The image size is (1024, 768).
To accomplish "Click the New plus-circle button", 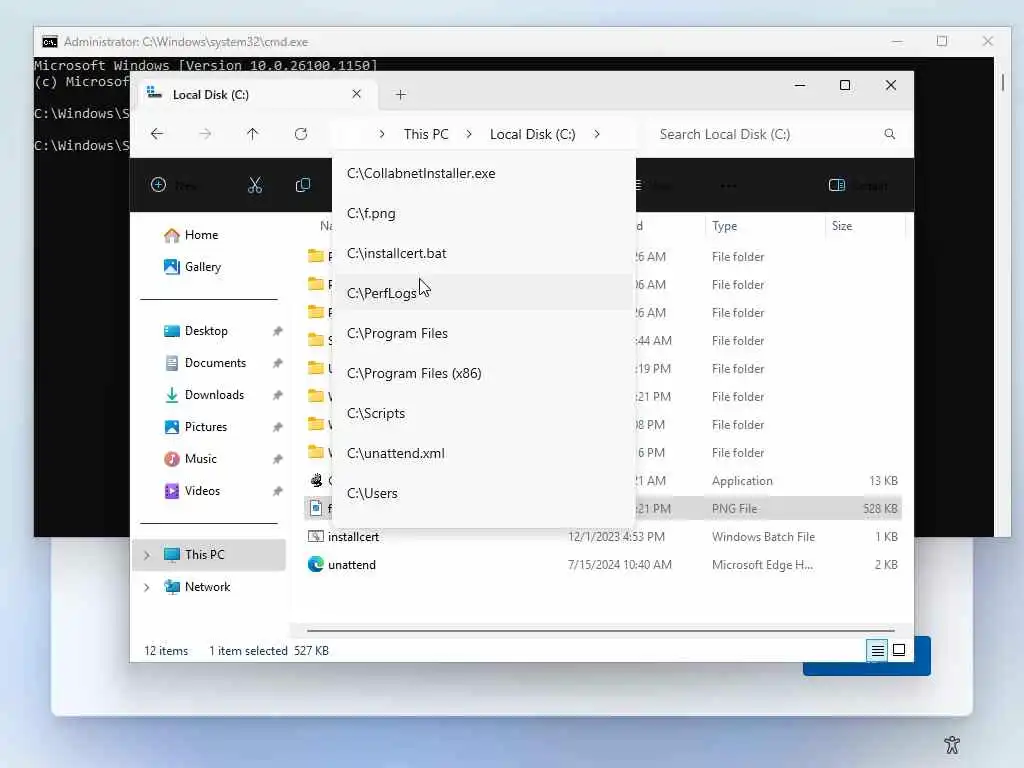I will point(159,185).
